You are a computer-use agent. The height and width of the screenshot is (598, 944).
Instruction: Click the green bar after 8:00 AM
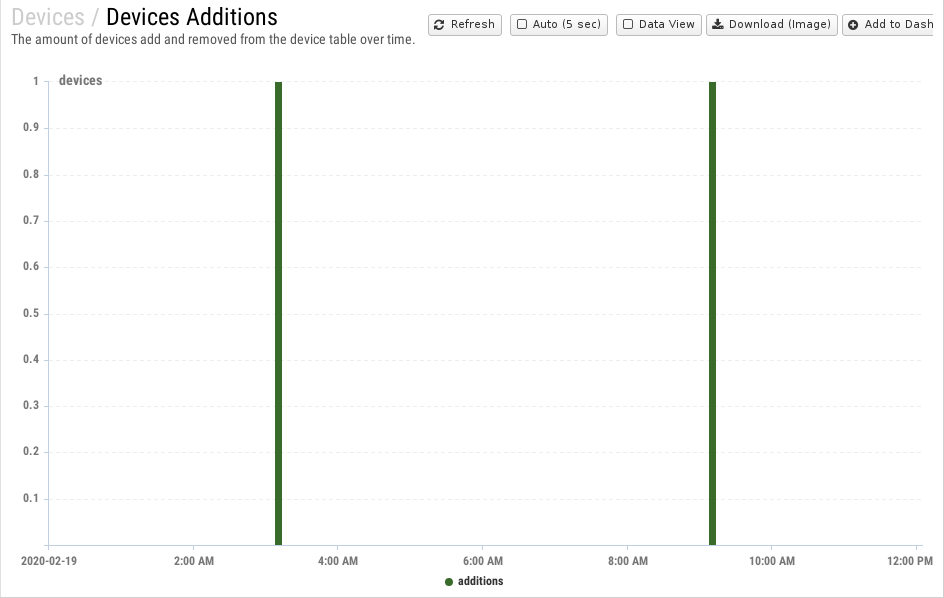pos(712,313)
